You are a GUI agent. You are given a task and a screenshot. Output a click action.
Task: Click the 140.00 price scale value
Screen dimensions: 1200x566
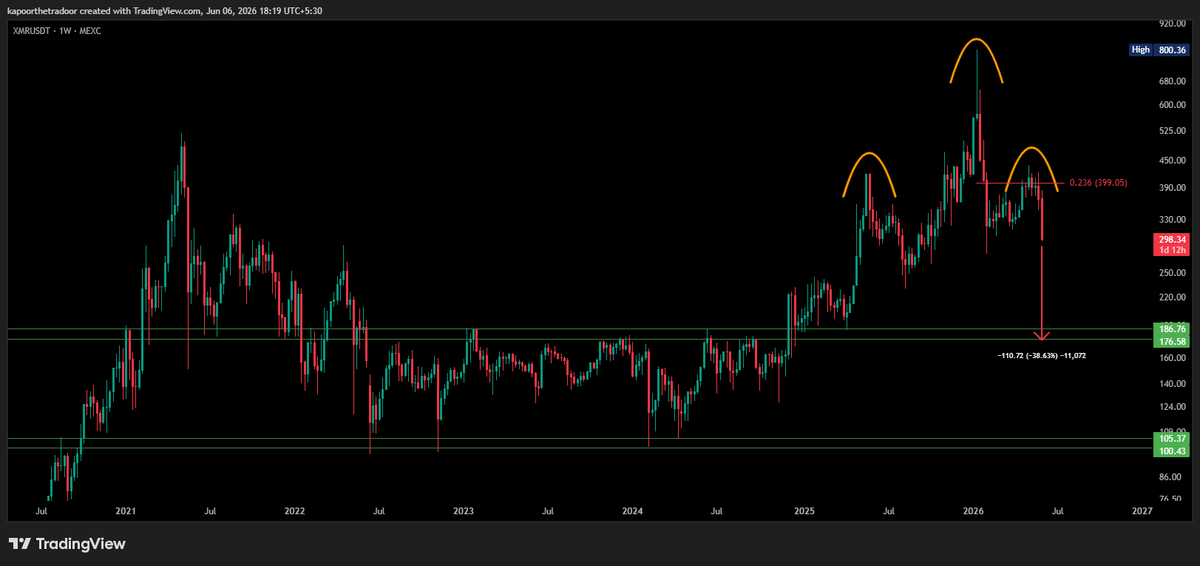1171,383
